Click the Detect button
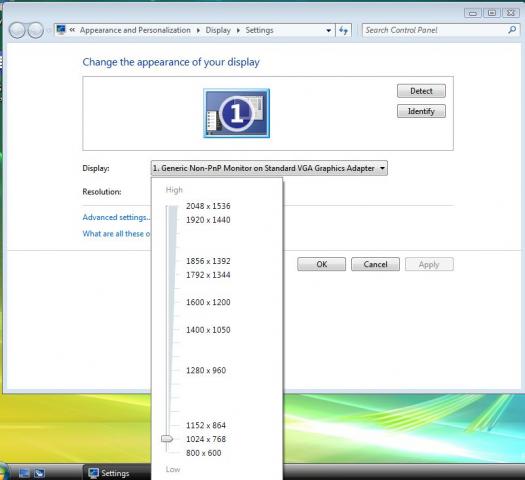Image resolution: width=525 pixels, height=480 pixels. click(421, 91)
